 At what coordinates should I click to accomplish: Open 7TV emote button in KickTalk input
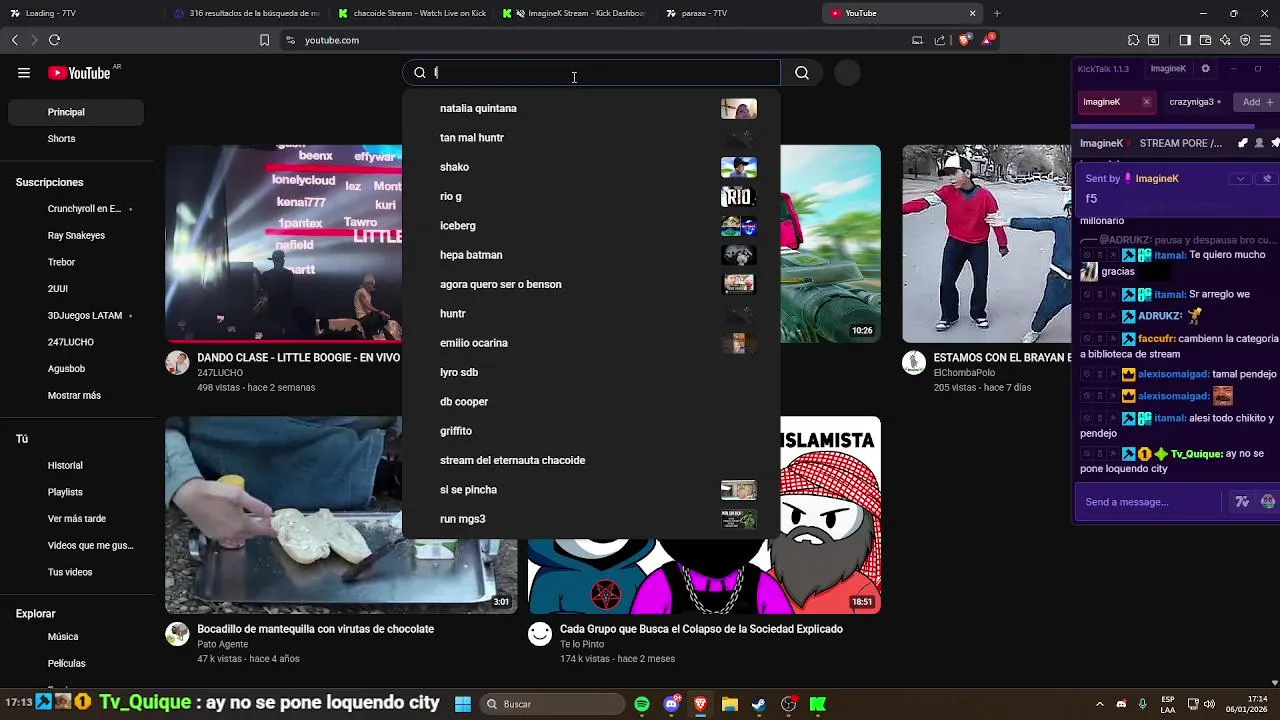(x=1242, y=502)
